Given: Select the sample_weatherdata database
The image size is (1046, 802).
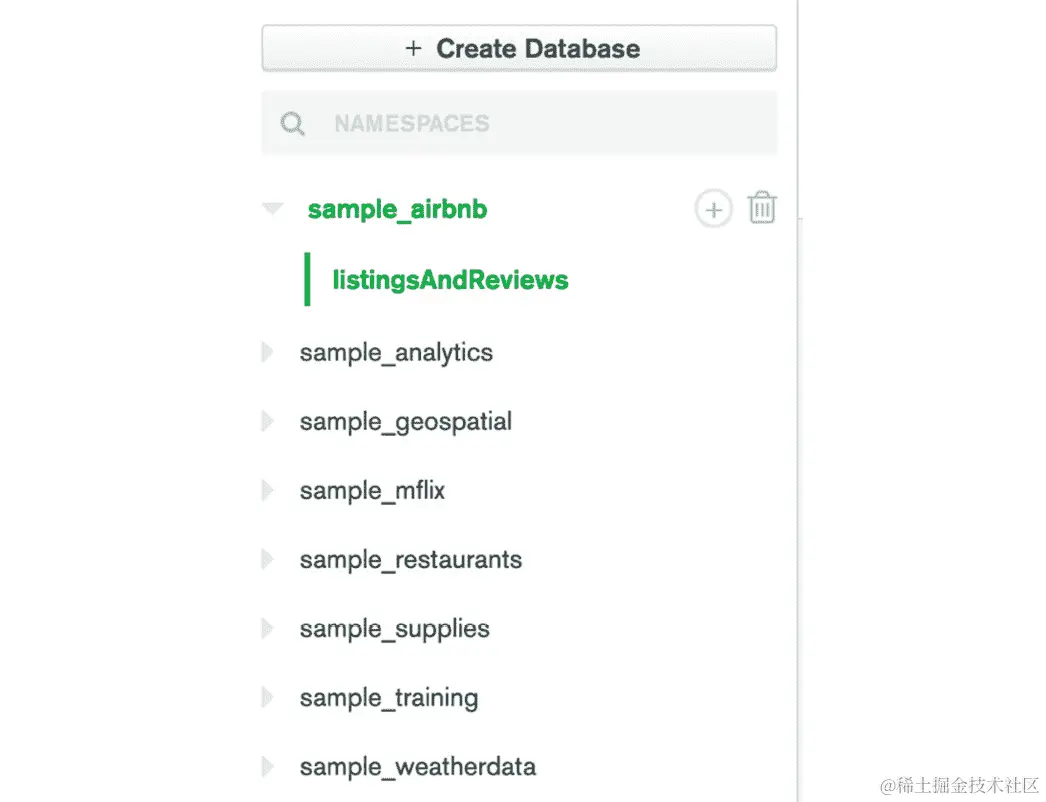Looking at the screenshot, I should coord(418,767).
